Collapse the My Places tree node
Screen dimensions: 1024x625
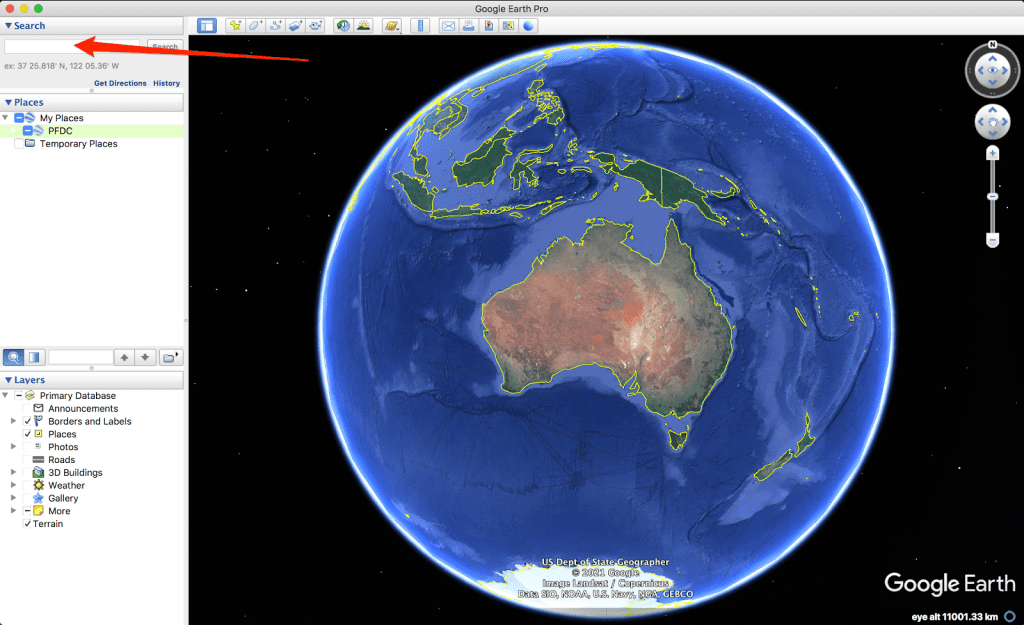pos(5,118)
